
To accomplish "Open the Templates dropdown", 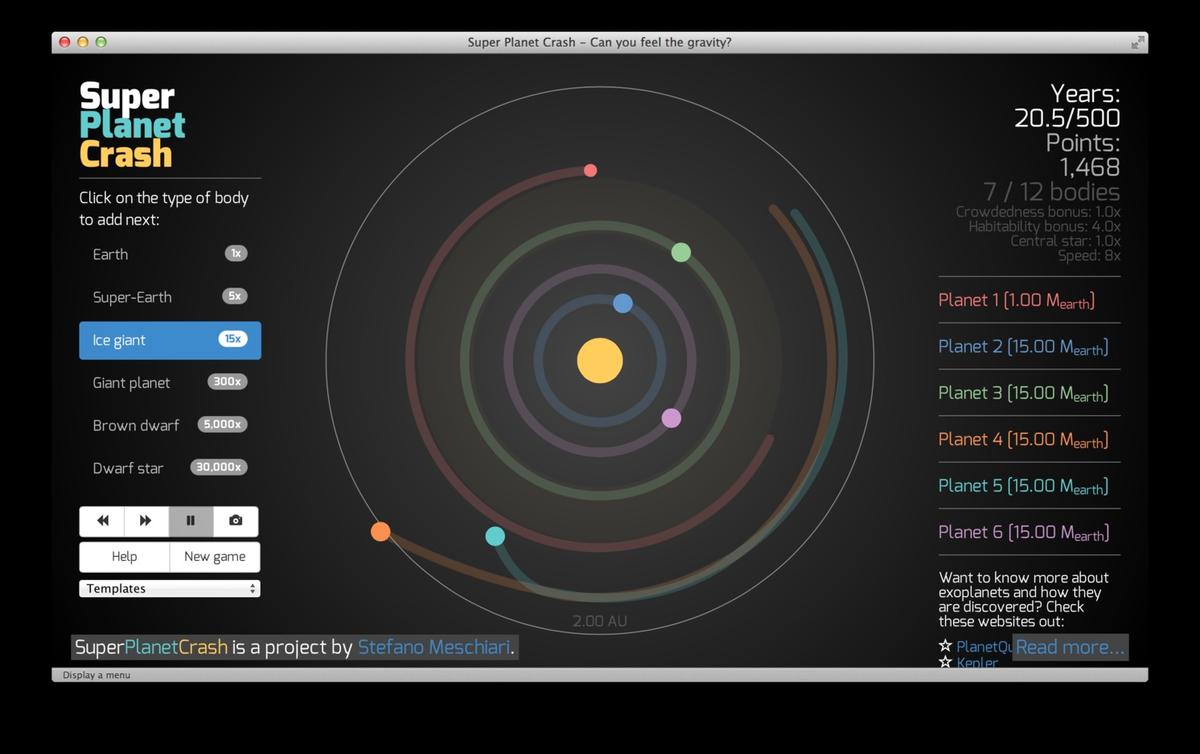I will click(x=169, y=588).
